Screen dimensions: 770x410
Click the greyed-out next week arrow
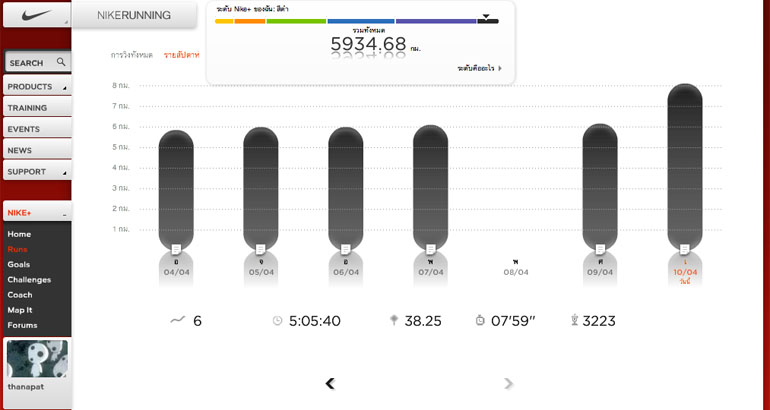tap(509, 383)
